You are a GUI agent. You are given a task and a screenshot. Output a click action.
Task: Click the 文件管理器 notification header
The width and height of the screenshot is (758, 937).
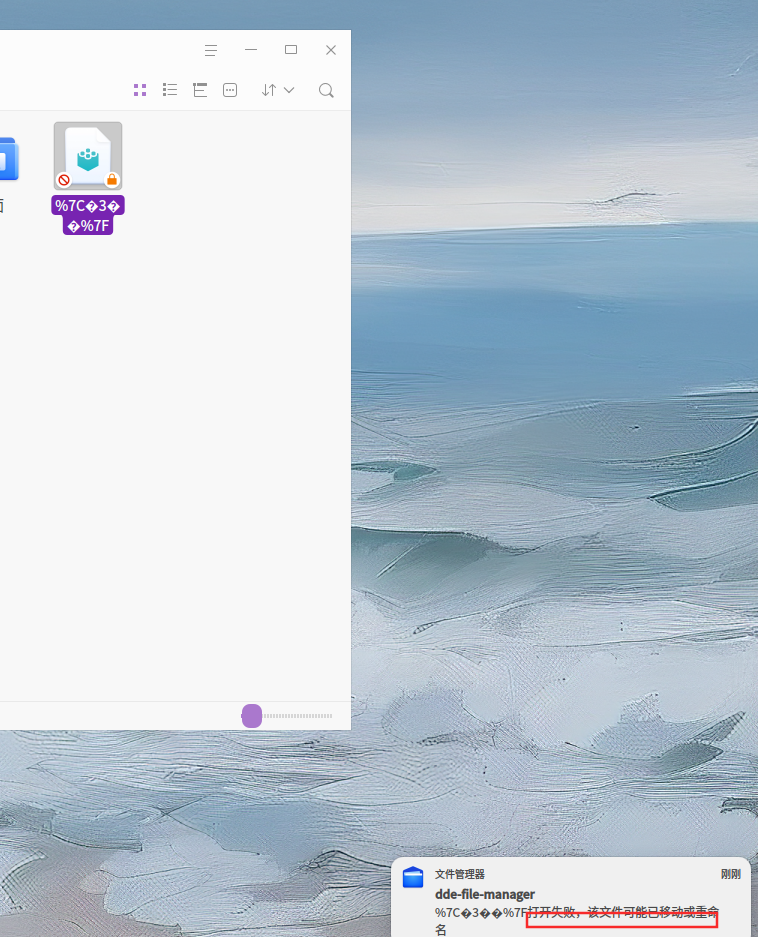pyautogui.click(x=460, y=874)
